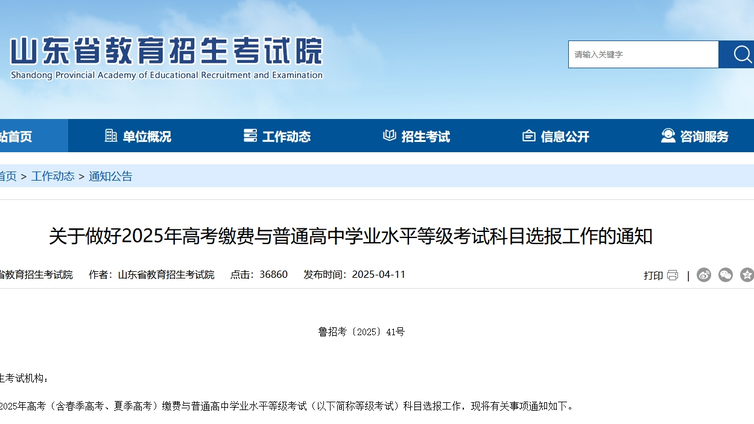Click the 工作动态 breadcrumb link

coord(53,176)
